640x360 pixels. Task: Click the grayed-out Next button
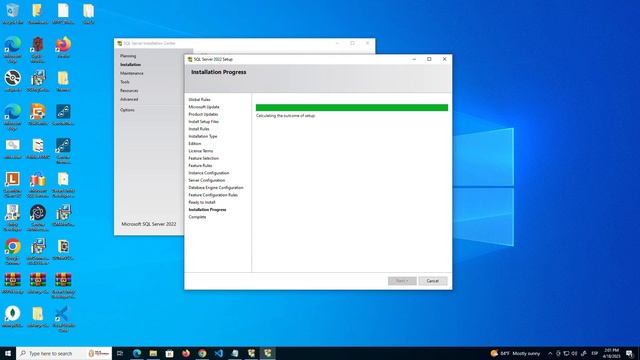click(x=402, y=281)
